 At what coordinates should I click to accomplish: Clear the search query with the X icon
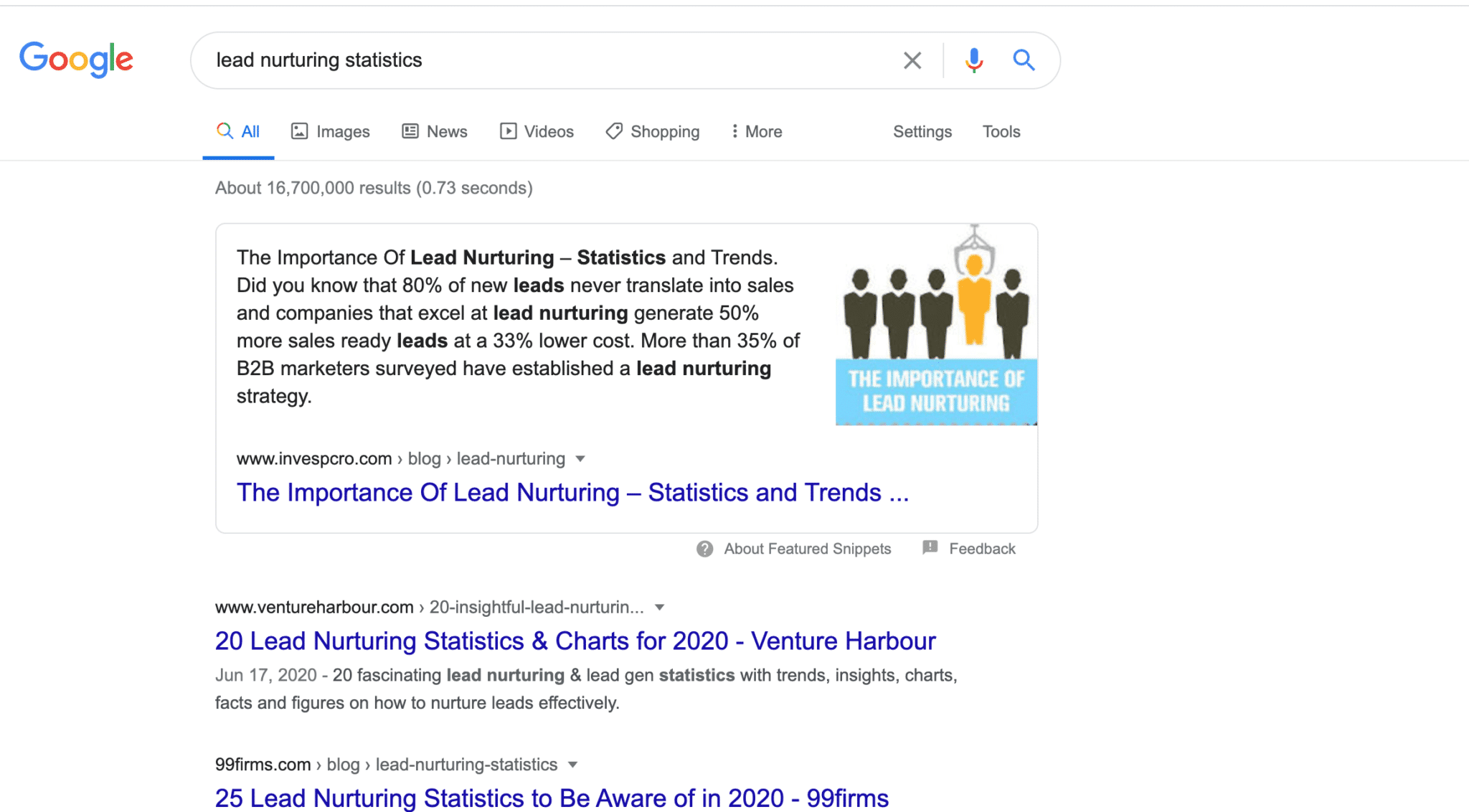click(x=912, y=60)
